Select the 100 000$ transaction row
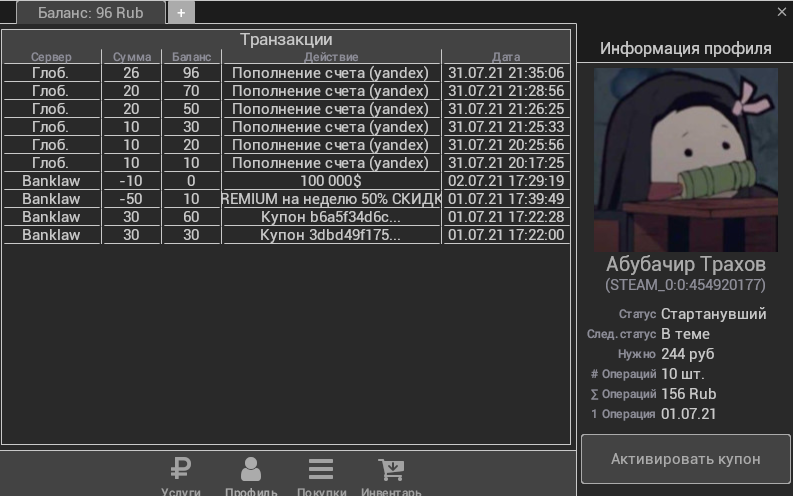793x496 pixels. [x=331, y=181]
